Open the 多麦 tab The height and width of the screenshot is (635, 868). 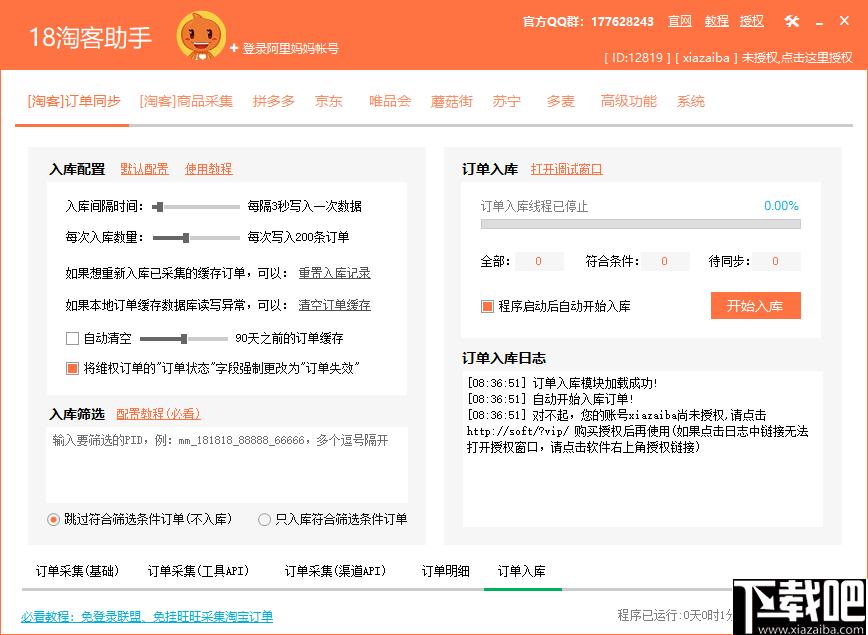pos(561,101)
